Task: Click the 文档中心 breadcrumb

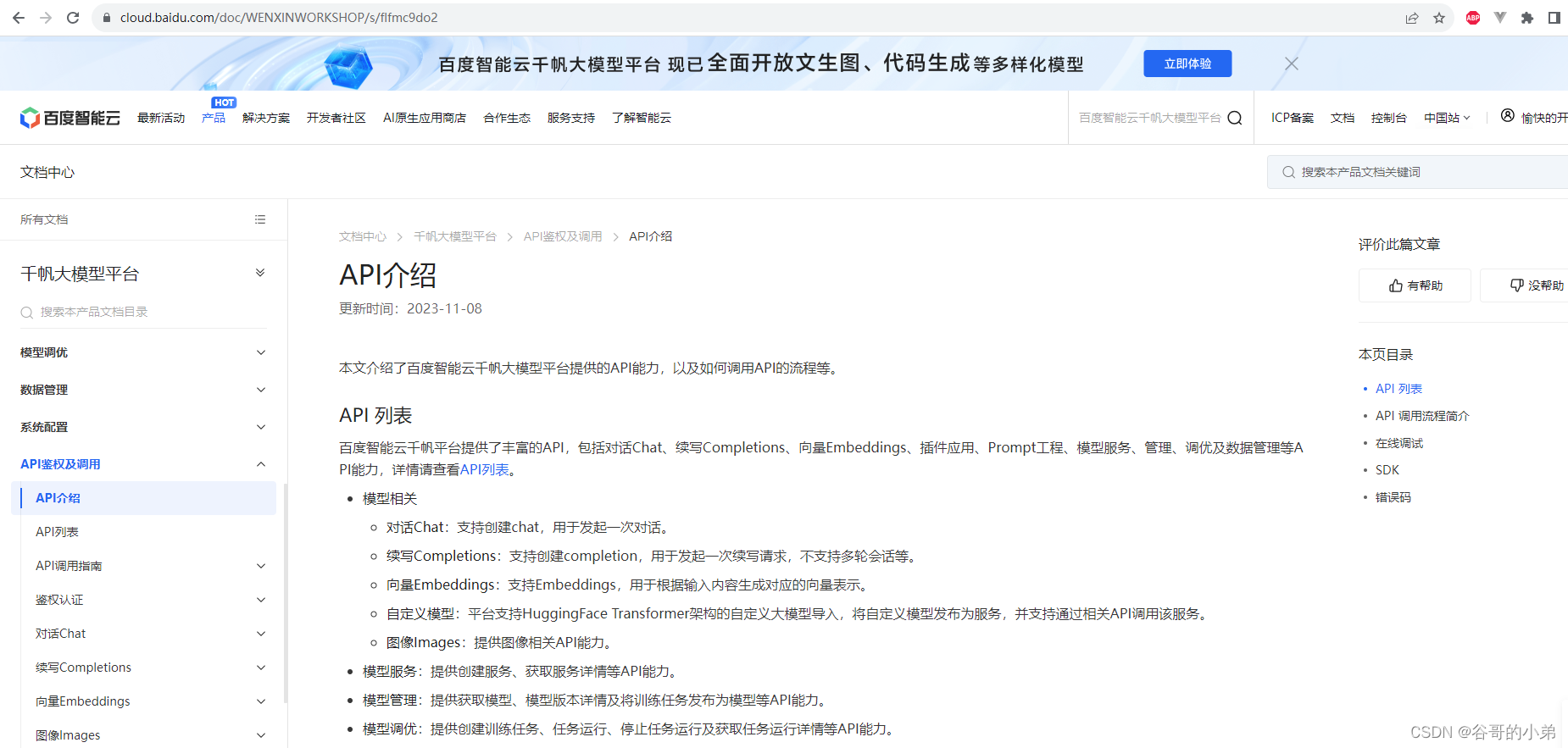Action: [363, 236]
